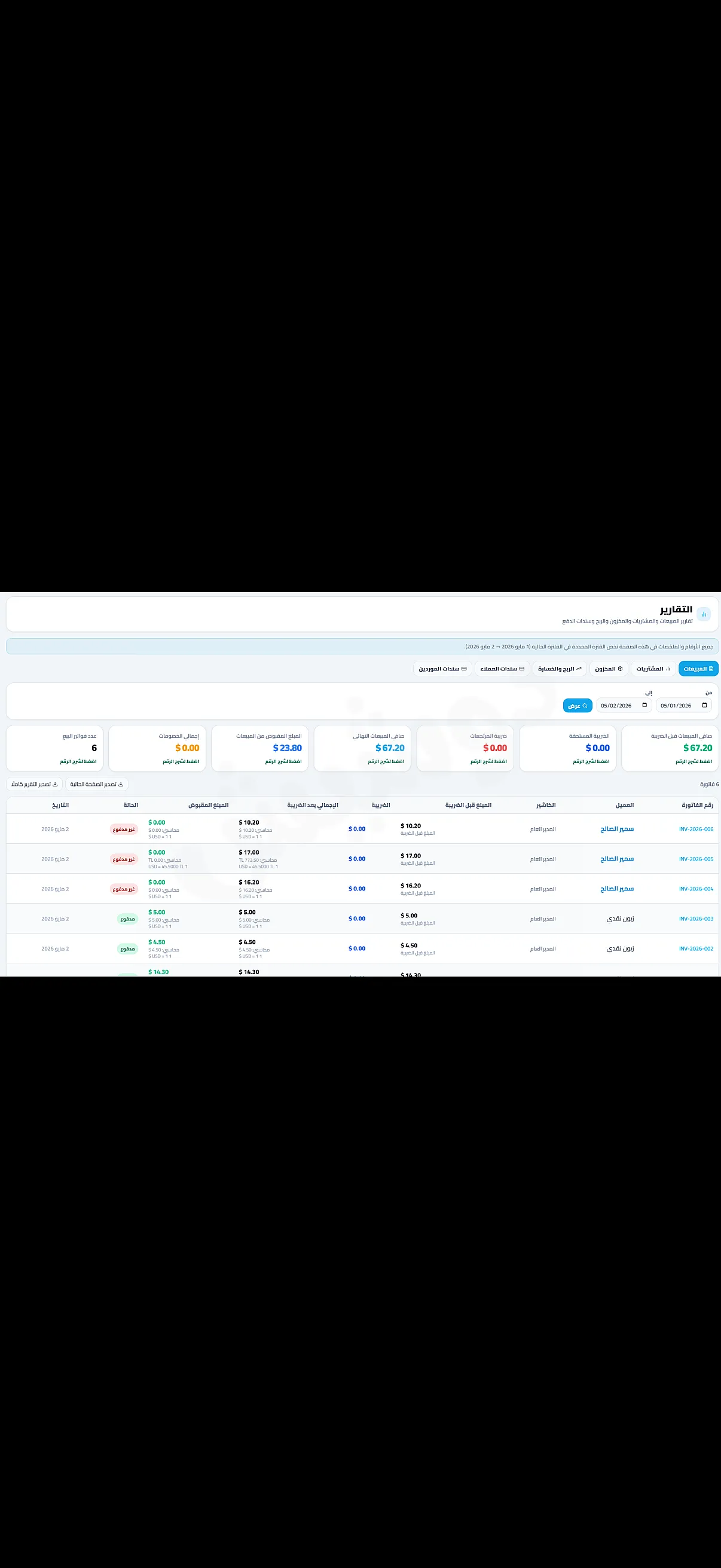Open invoice INV-2026-003 link
Image resolution: width=721 pixels, height=1568 pixels.
tap(696, 919)
